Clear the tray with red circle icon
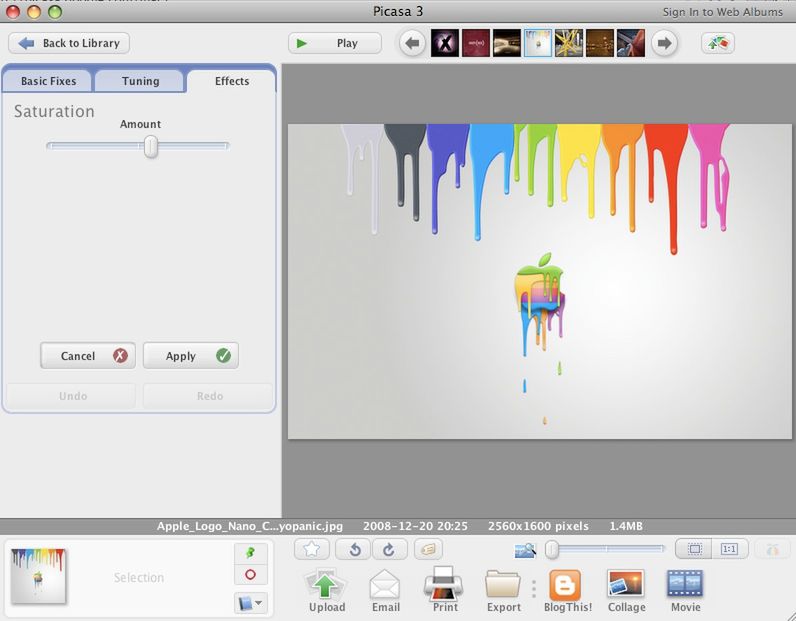 [250, 575]
